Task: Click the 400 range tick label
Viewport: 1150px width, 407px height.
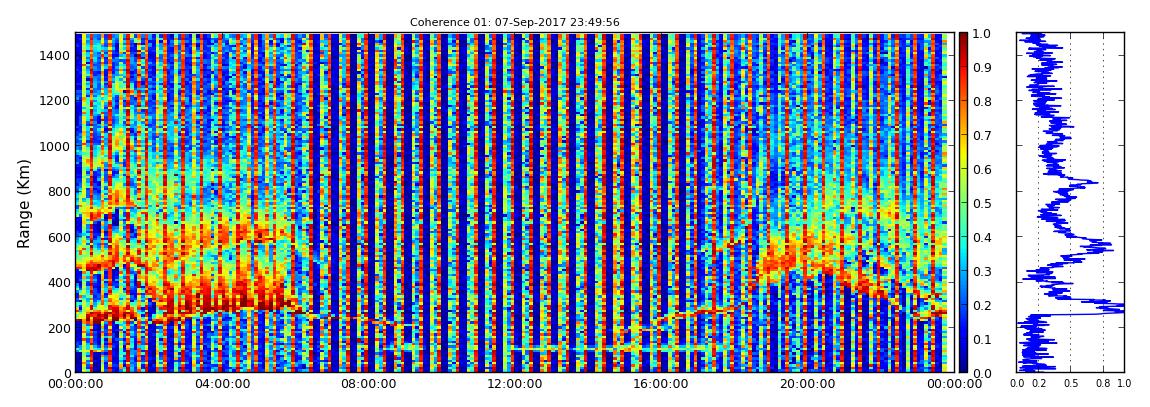Action: pos(60,282)
